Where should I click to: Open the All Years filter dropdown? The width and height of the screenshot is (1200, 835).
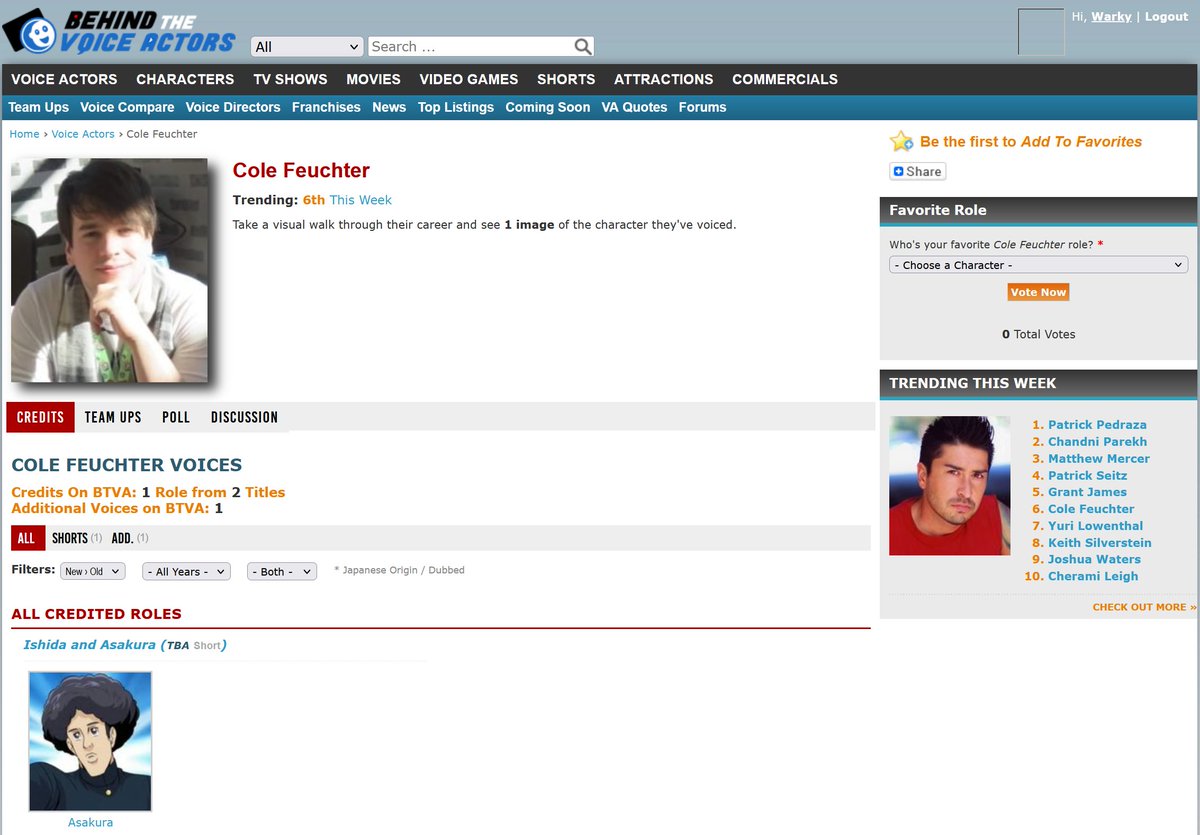click(186, 571)
